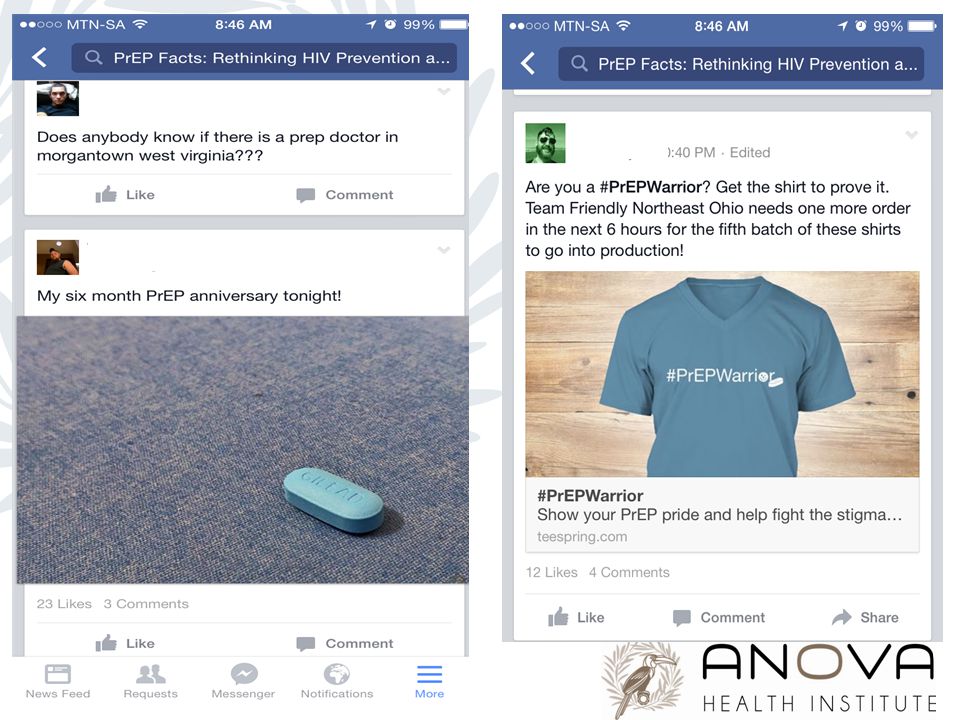Viewport: 960px width, 720px height.
Task: Share the PrEPWarrior shirt post
Action: [x=865, y=617]
